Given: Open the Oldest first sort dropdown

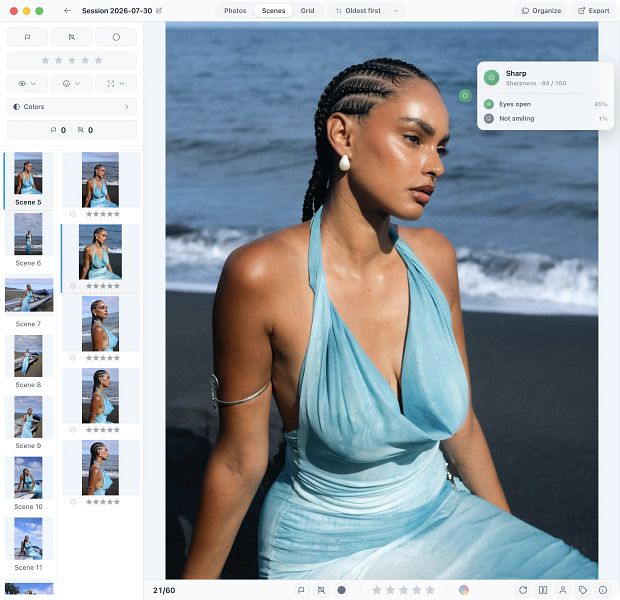Looking at the screenshot, I should tap(367, 11).
